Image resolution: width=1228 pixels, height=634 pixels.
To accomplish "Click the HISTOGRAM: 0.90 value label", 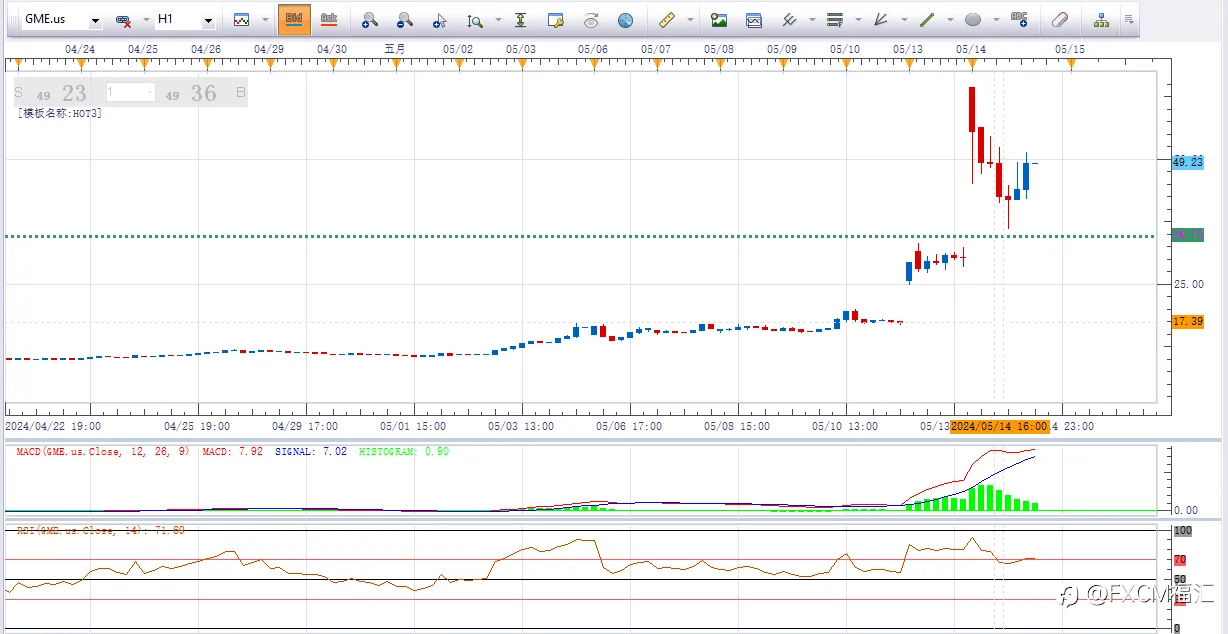I will coord(404,452).
